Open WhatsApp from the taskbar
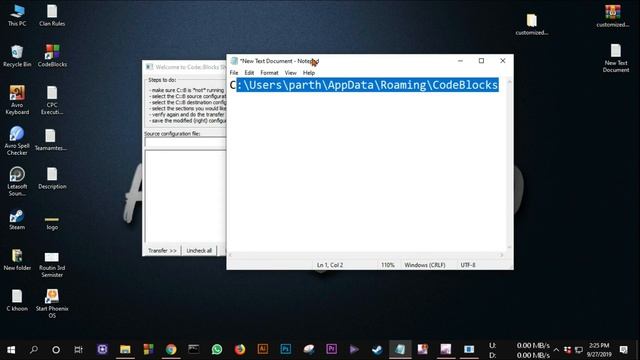Image resolution: width=640 pixels, height=360 pixels. point(217,349)
